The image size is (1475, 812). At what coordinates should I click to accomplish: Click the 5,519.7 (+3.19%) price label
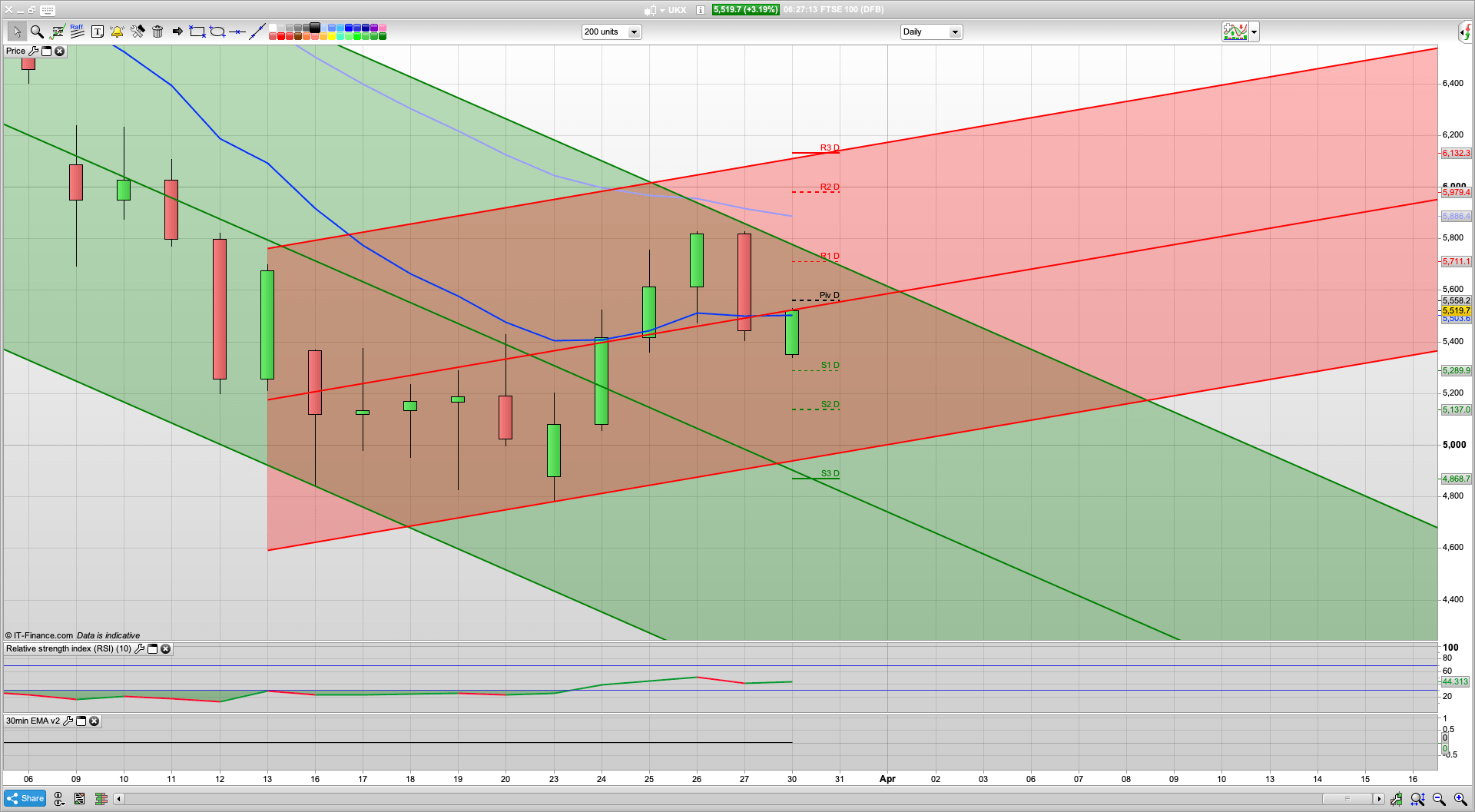pyautogui.click(x=745, y=10)
